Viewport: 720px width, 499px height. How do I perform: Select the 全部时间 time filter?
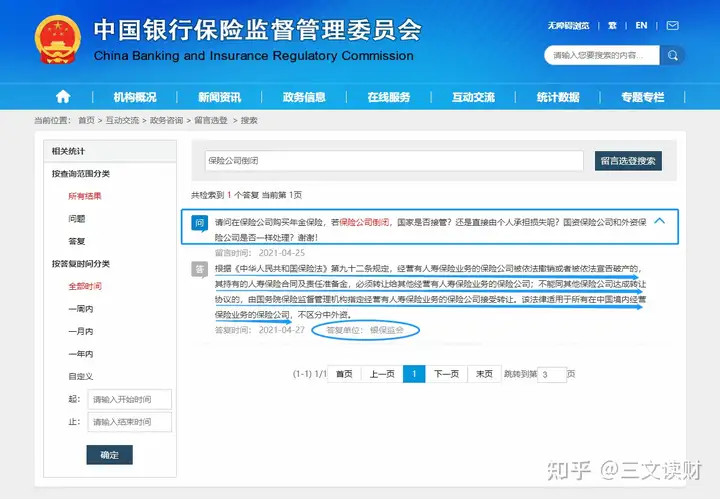tap(84, 286)
